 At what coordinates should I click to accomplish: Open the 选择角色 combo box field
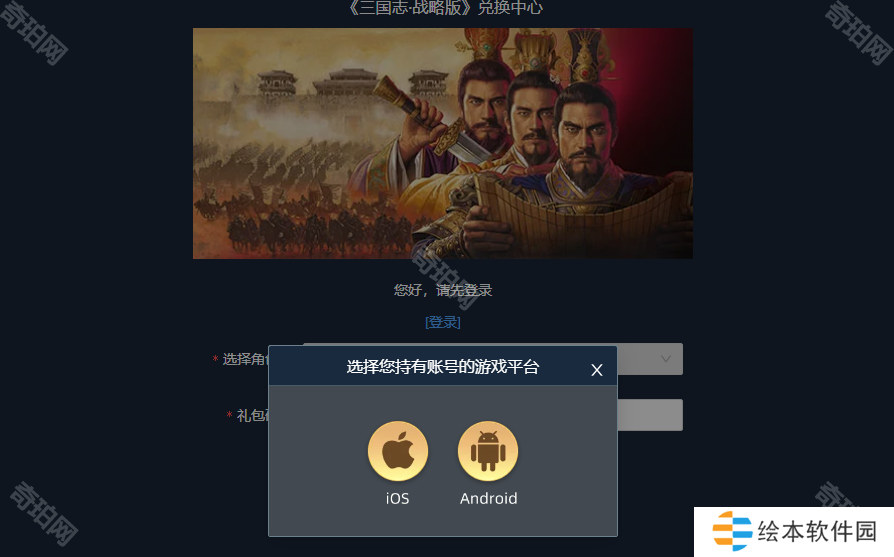pyautogui.click(x=650, y=359)
